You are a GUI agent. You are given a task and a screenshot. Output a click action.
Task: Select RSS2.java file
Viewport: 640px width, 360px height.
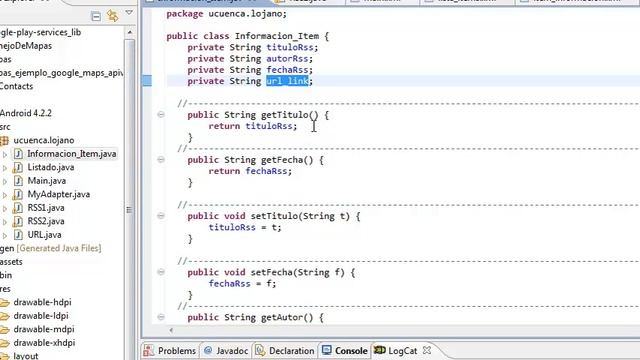coord(46,221)
